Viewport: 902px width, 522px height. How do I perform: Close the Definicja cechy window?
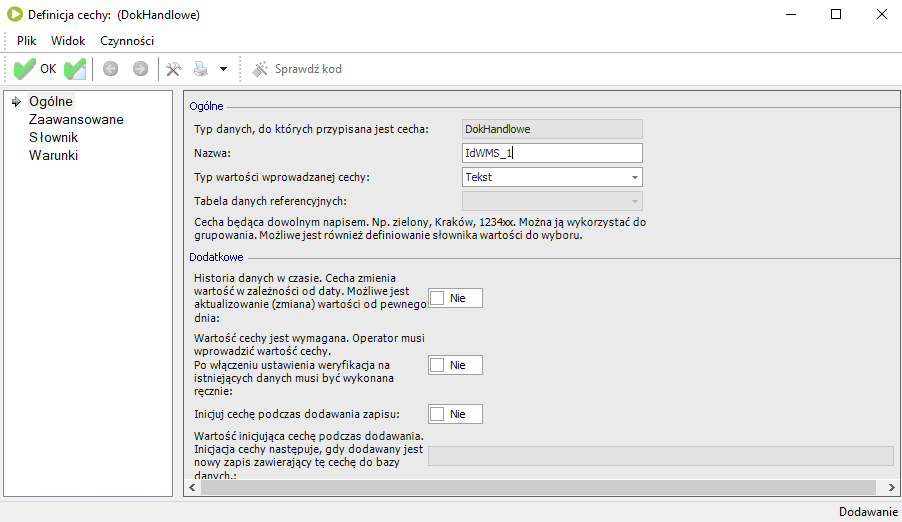881,14
